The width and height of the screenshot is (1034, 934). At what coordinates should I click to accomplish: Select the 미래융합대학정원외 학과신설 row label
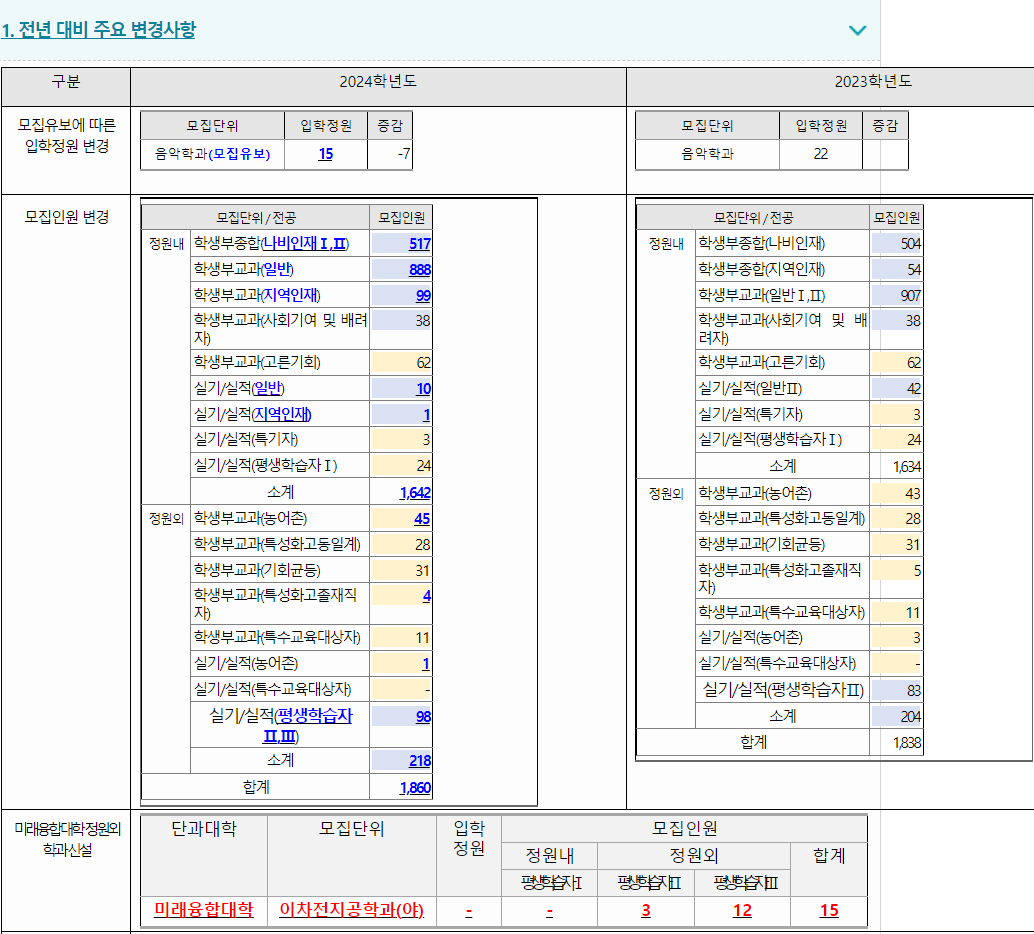tap(67, 840)
